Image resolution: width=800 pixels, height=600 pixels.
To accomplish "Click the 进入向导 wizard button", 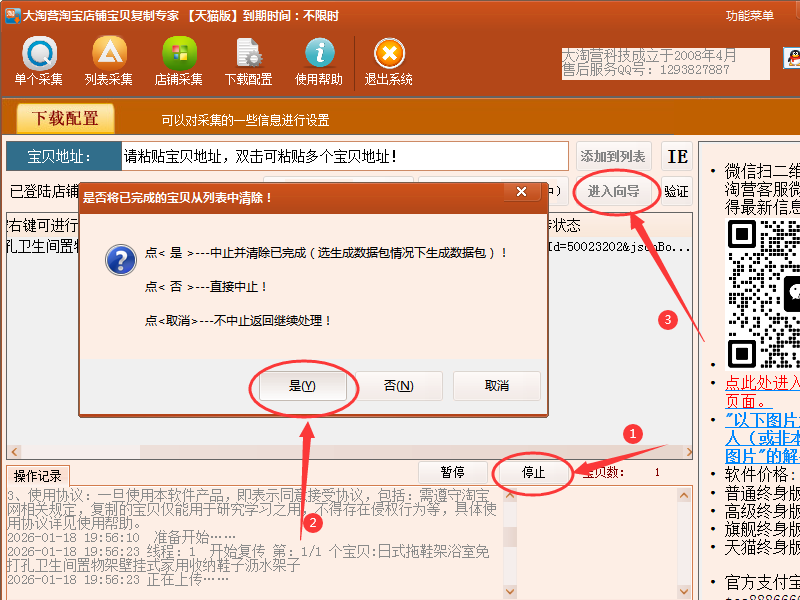I will click(614, 190).
